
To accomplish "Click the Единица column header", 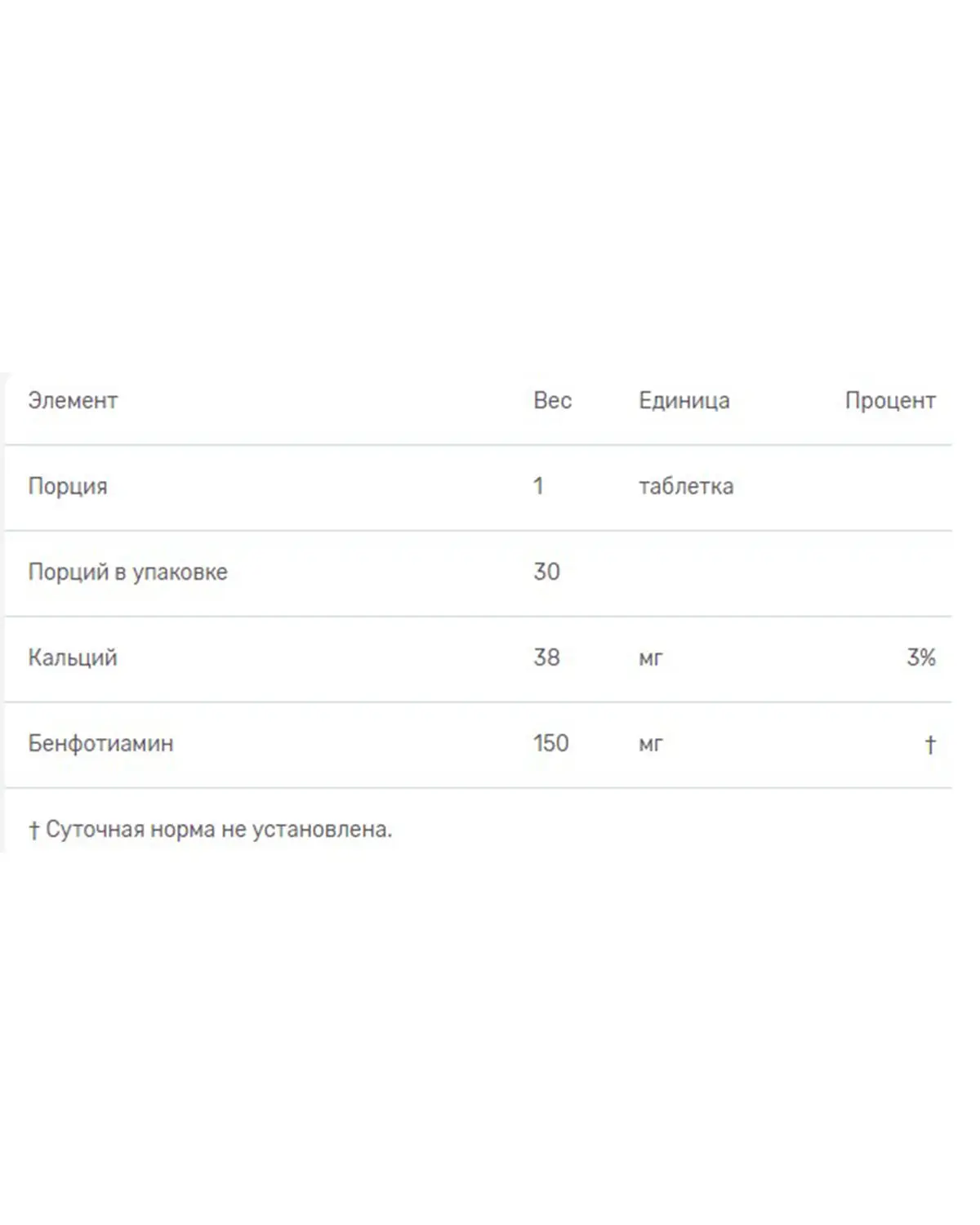I will [684, 401].
